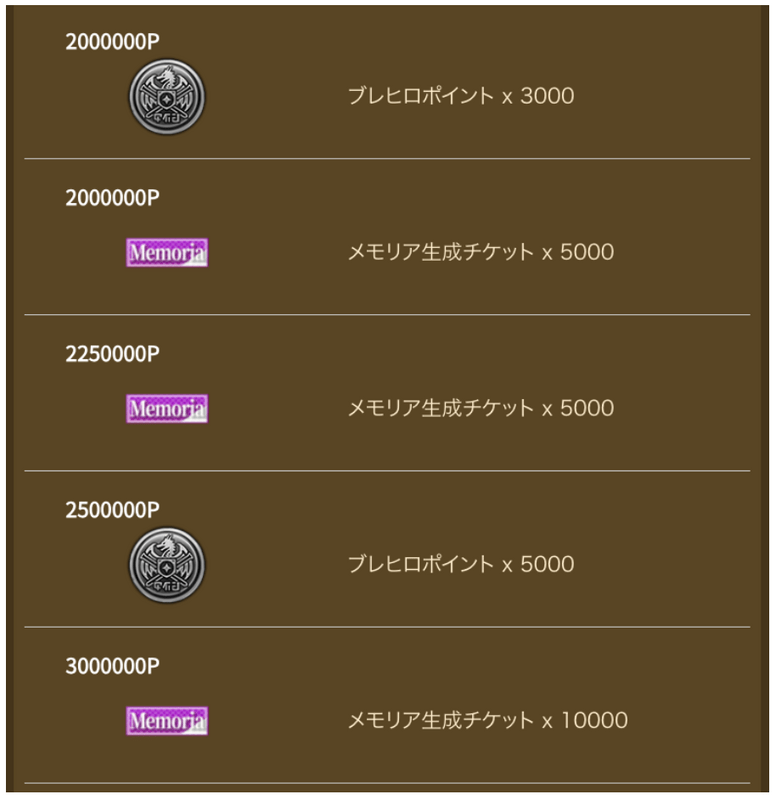Image resolution: width=776 pixels, height=800 pixels.
Task: Click the 2000000P label above the silver medal
Action: [x=112, y=42]
